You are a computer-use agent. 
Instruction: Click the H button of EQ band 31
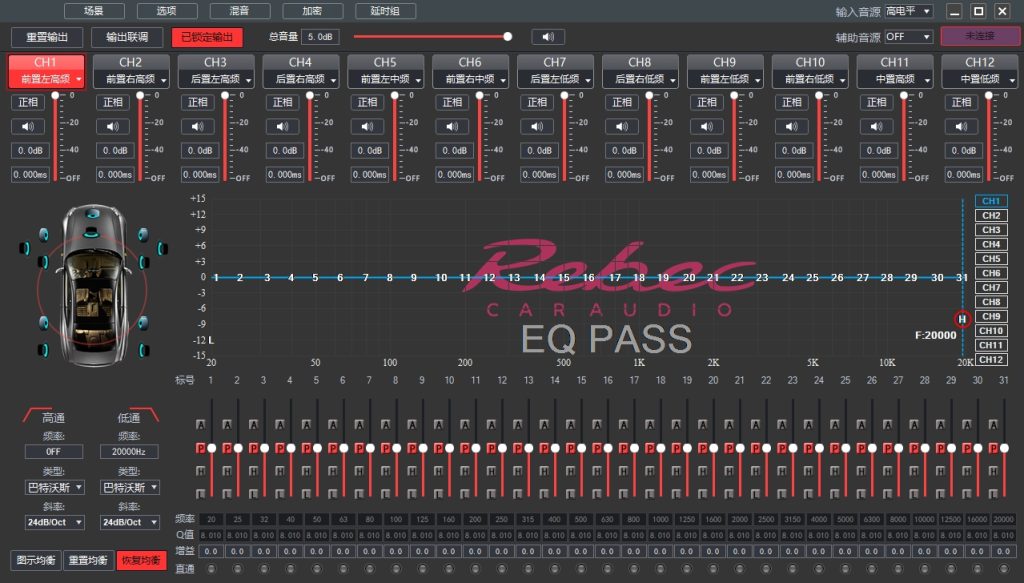click(993, 471)
